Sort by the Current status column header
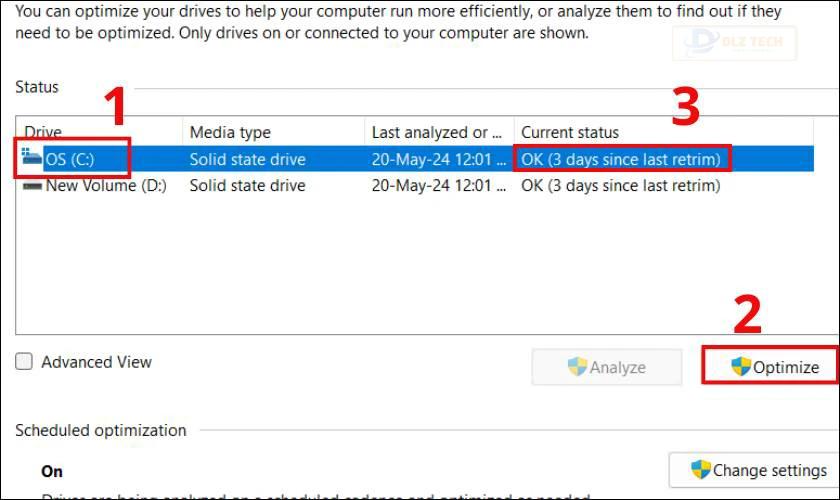840x500 pixels. (570, 132)
